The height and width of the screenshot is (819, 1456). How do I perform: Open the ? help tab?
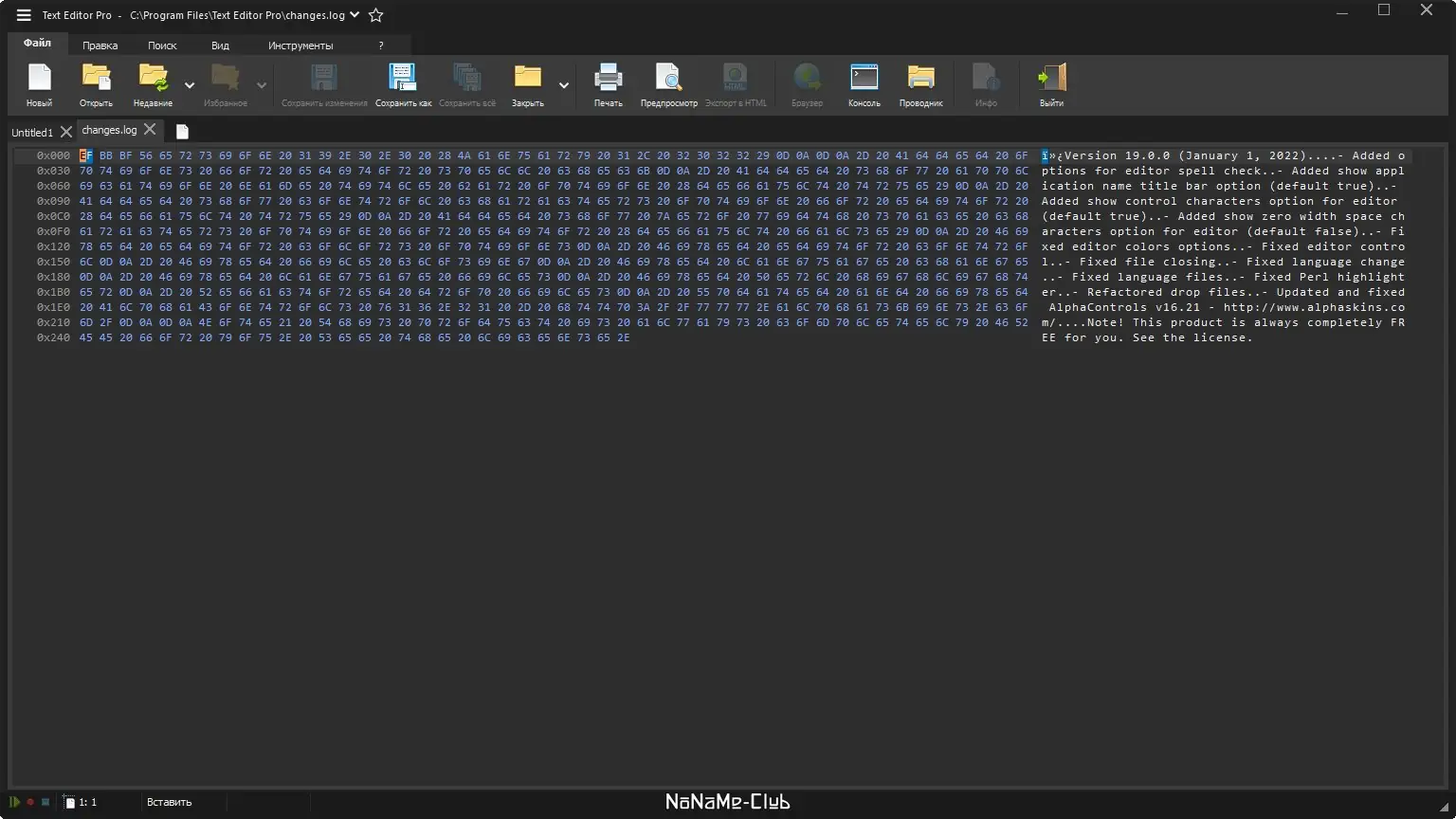click(381, 45)
